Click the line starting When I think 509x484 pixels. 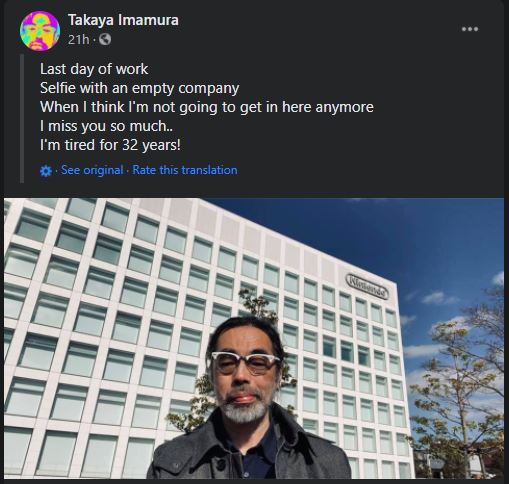207,107
